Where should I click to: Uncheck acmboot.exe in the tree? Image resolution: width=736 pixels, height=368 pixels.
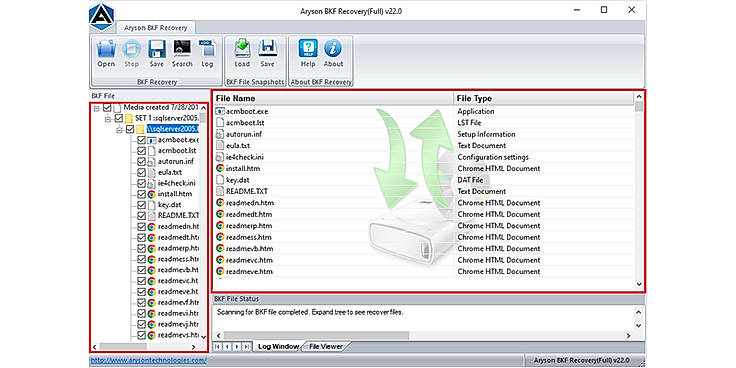[x=141, y=140]
